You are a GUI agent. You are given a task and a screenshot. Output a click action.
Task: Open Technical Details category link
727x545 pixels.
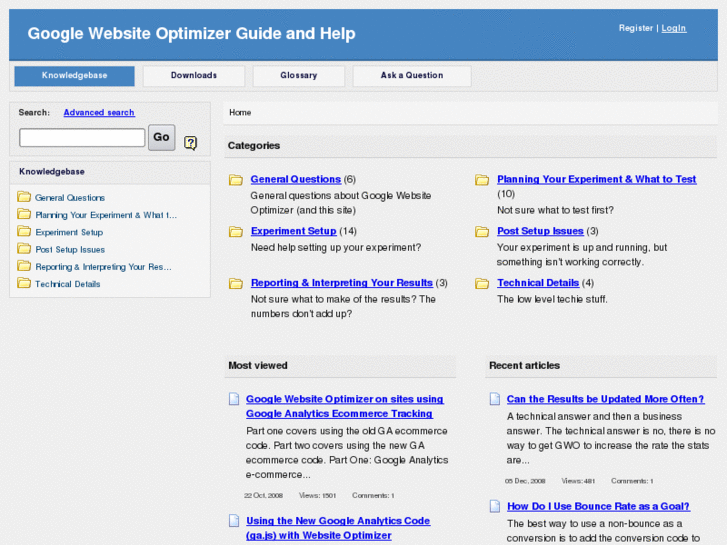click(538, 283)
